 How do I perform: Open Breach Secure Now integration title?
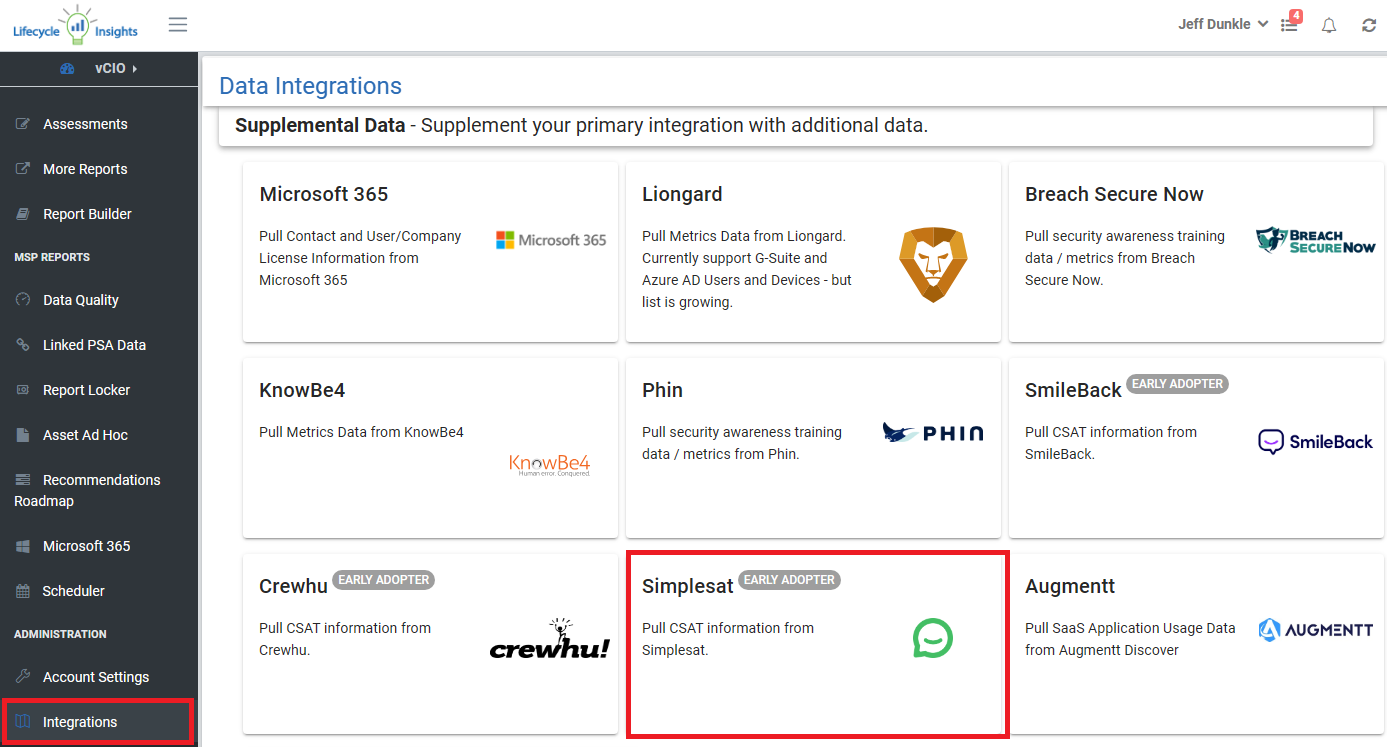(1114, 194)
